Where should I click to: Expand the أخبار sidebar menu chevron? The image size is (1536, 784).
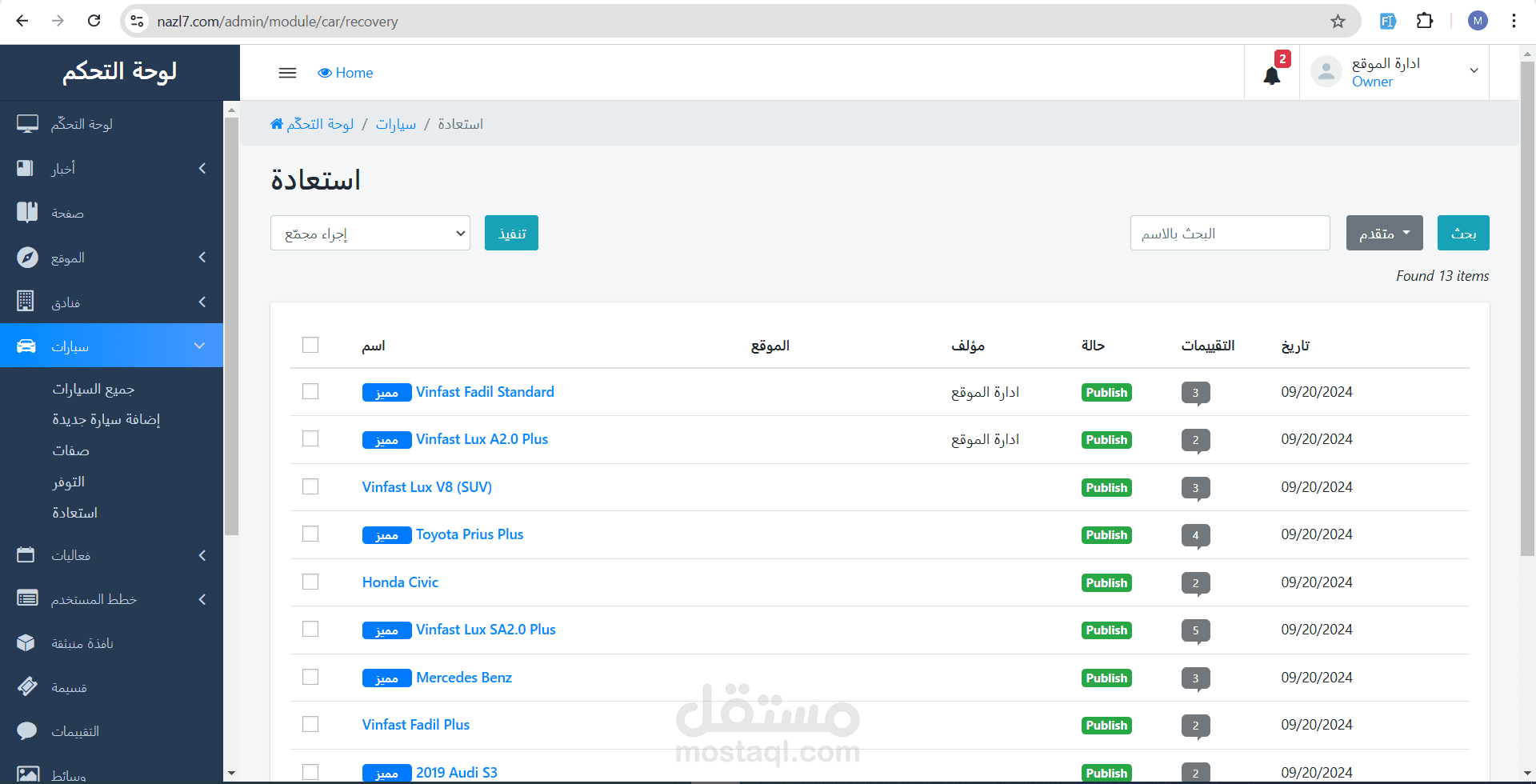[202, 168]
